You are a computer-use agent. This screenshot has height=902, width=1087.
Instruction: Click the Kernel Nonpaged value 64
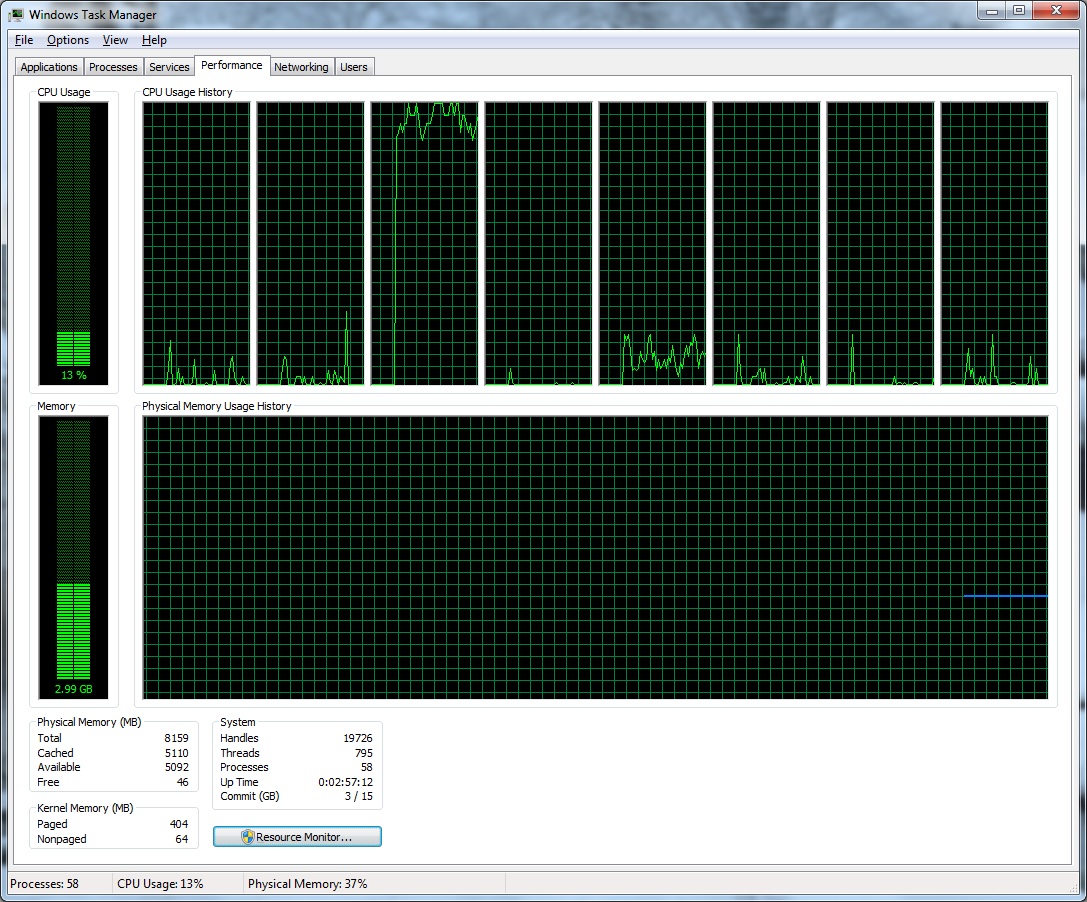(x=182, y=839)
